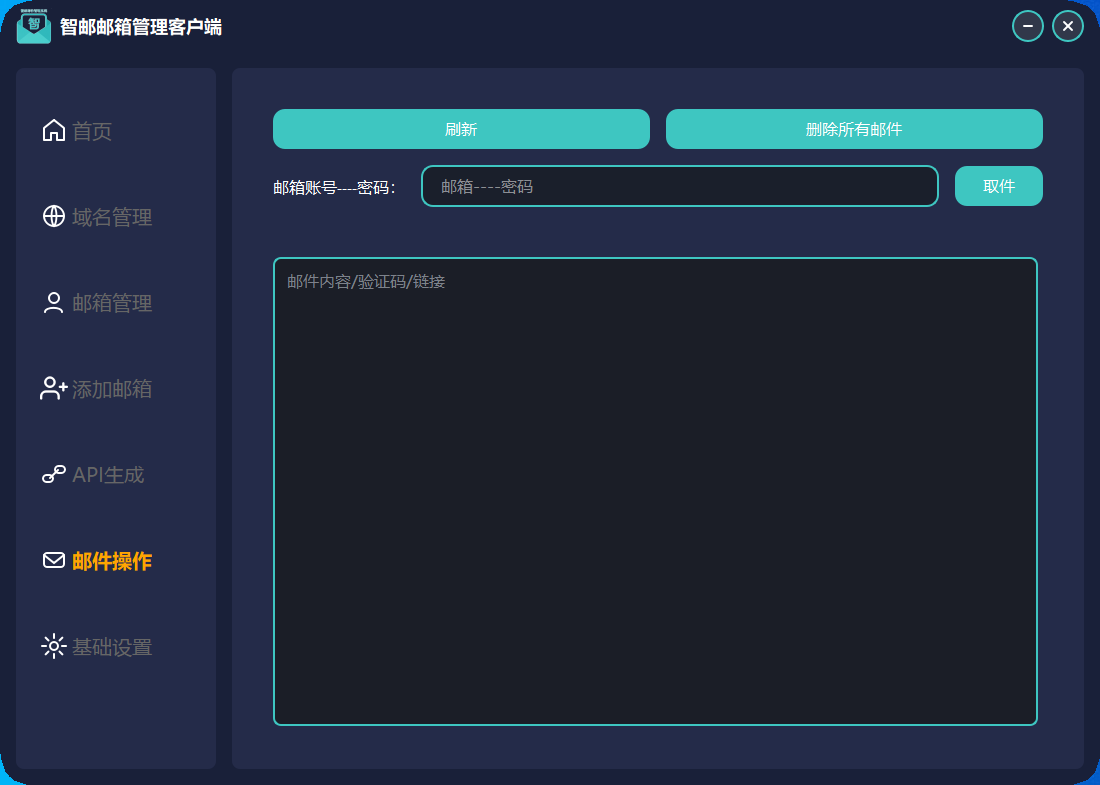Focus the 邮箱----密码 input field
The image size is (1100, 785).
[x=679, y=186]
